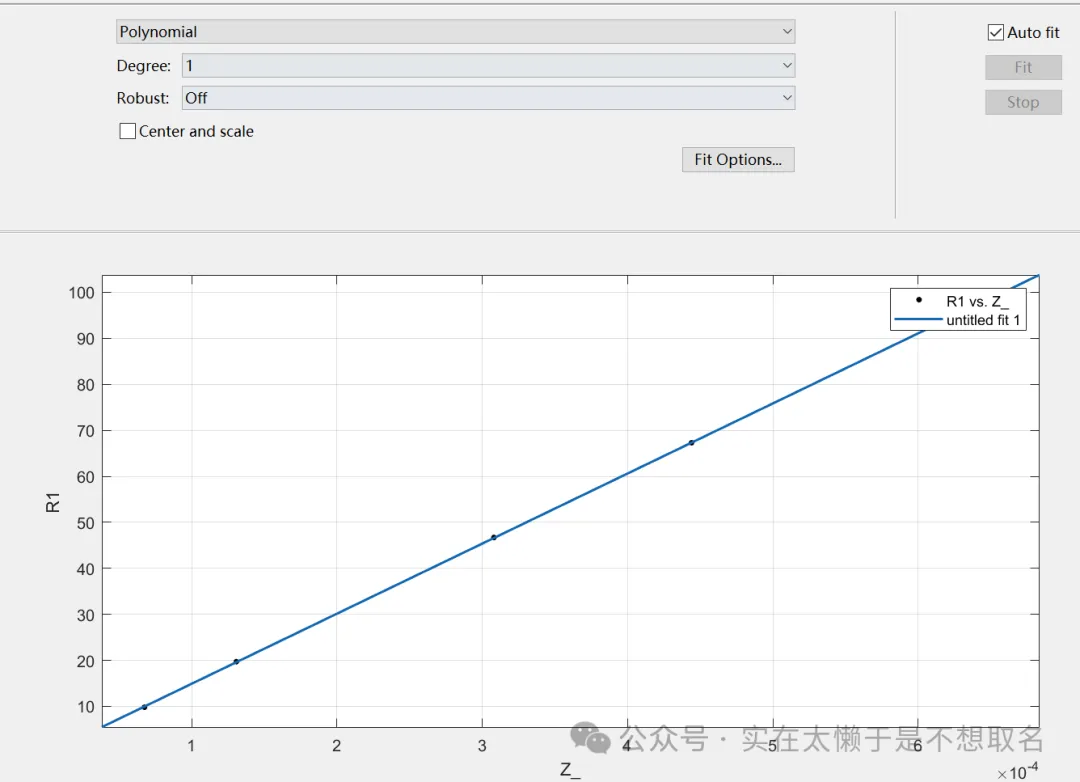Click the Fit Options... button

pyautogui.click(x=738, y=160)
